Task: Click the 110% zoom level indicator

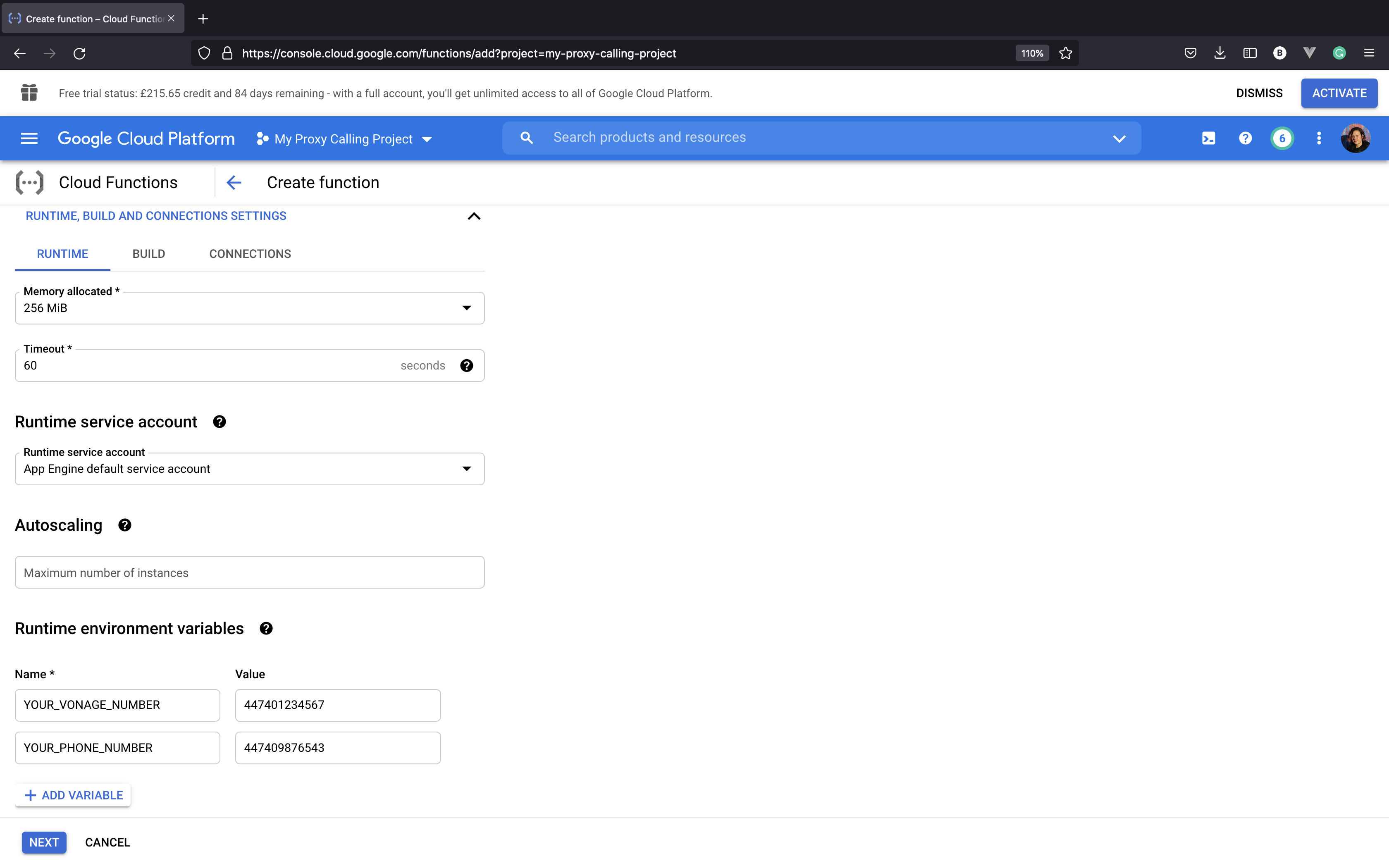Action: (x=1032, y=53)
